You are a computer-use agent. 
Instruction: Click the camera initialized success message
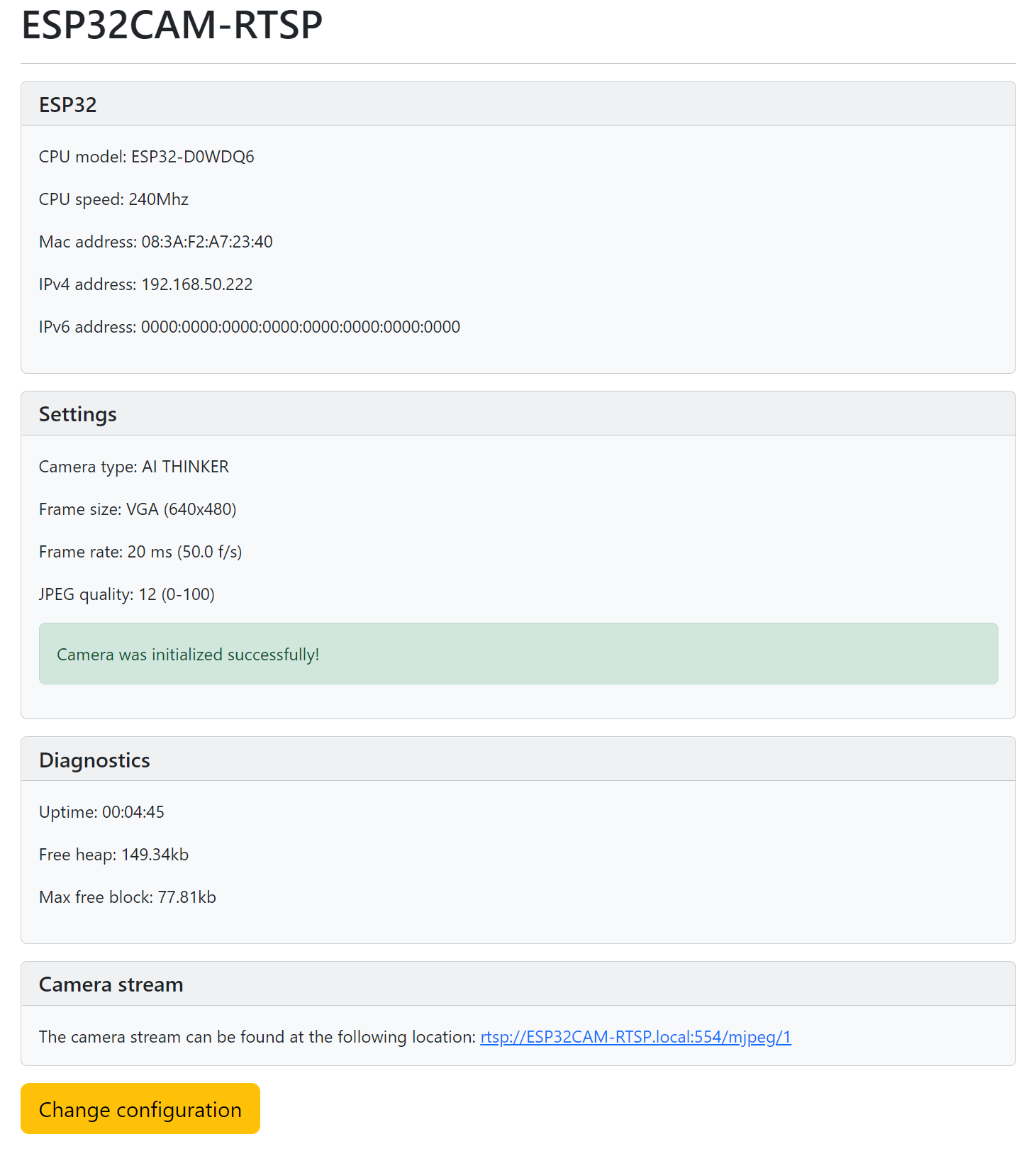click(187, 654)
